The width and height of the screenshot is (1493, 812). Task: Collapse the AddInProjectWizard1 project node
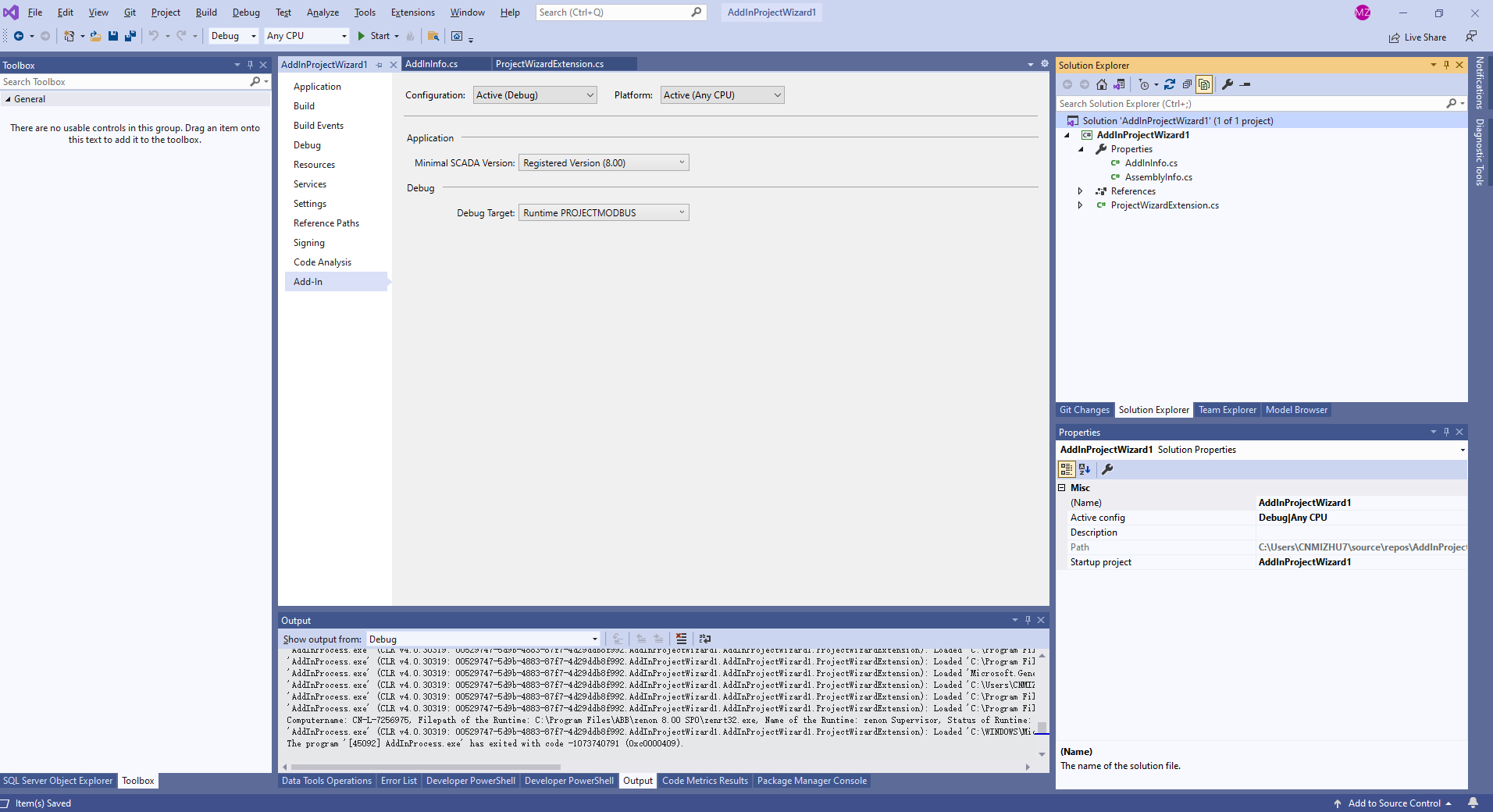[x=1067, y=135]
